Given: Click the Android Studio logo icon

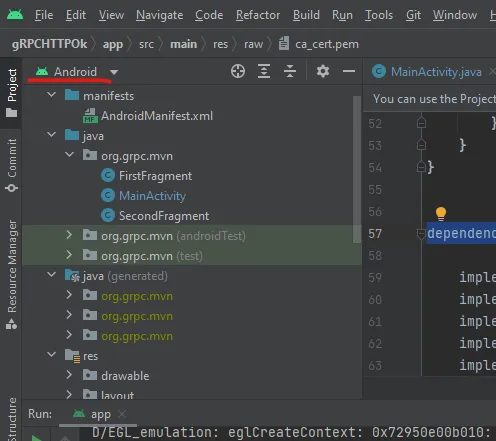Looking at the screenshot, I should pos(15,15).
